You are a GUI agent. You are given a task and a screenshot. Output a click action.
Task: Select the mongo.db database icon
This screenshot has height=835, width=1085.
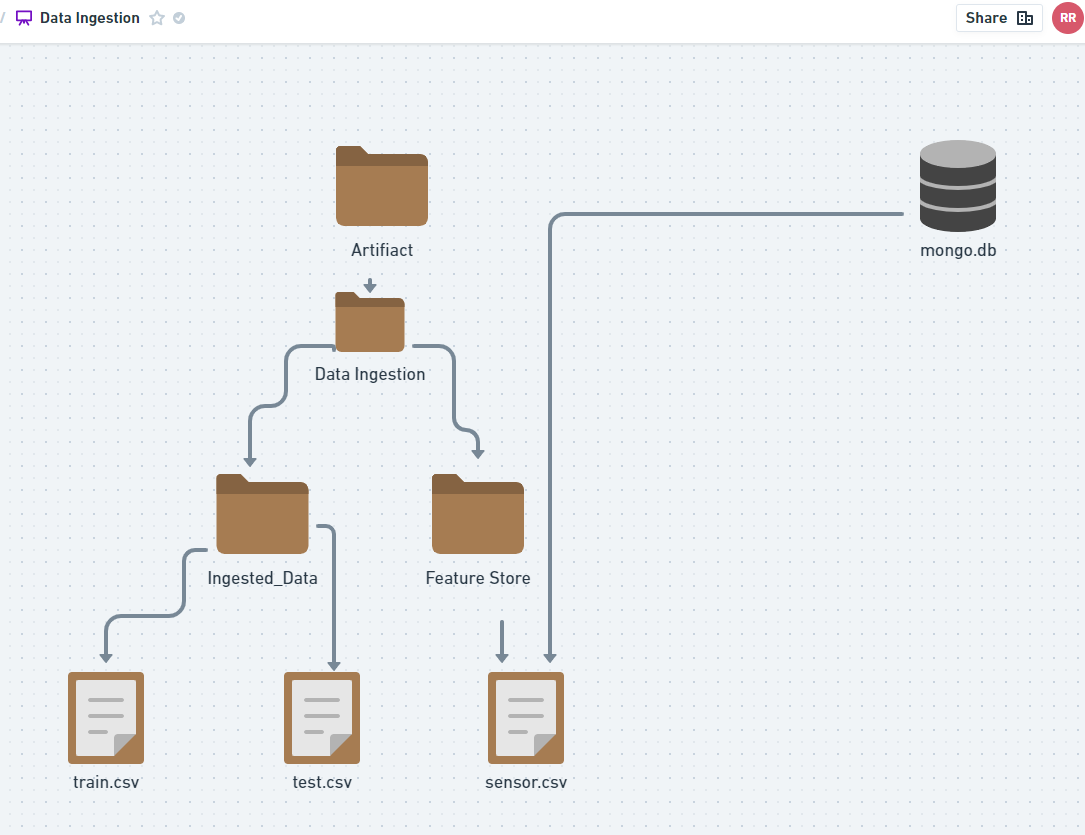point(957,186)
